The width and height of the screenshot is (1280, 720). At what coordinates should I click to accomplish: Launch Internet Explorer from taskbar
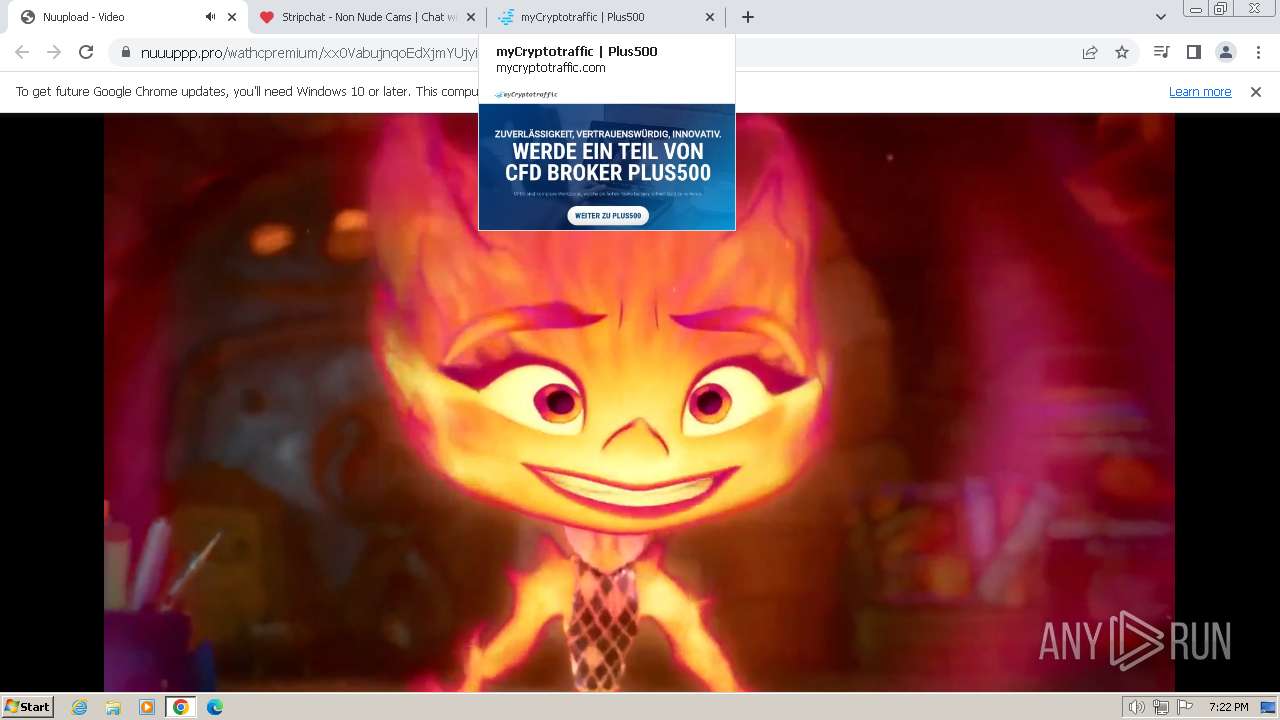coord(80,707)
